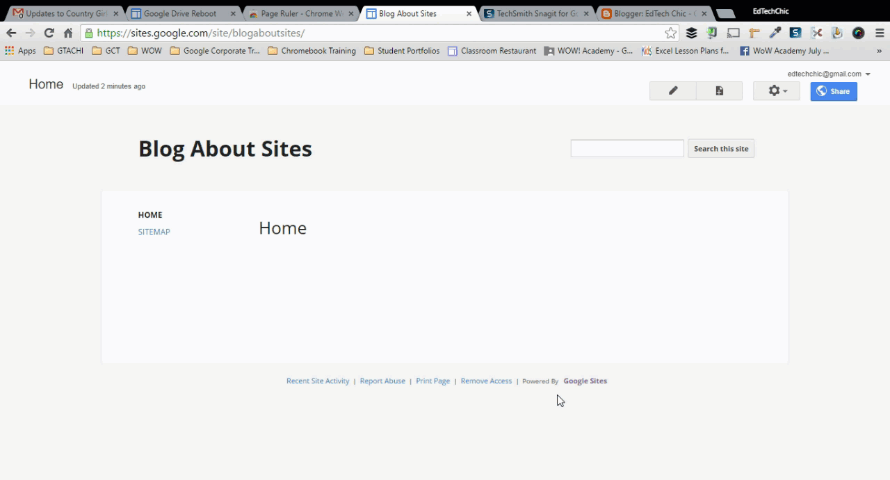
Task: Open the GCT bookmarks folder
Action: coord(106,50)
